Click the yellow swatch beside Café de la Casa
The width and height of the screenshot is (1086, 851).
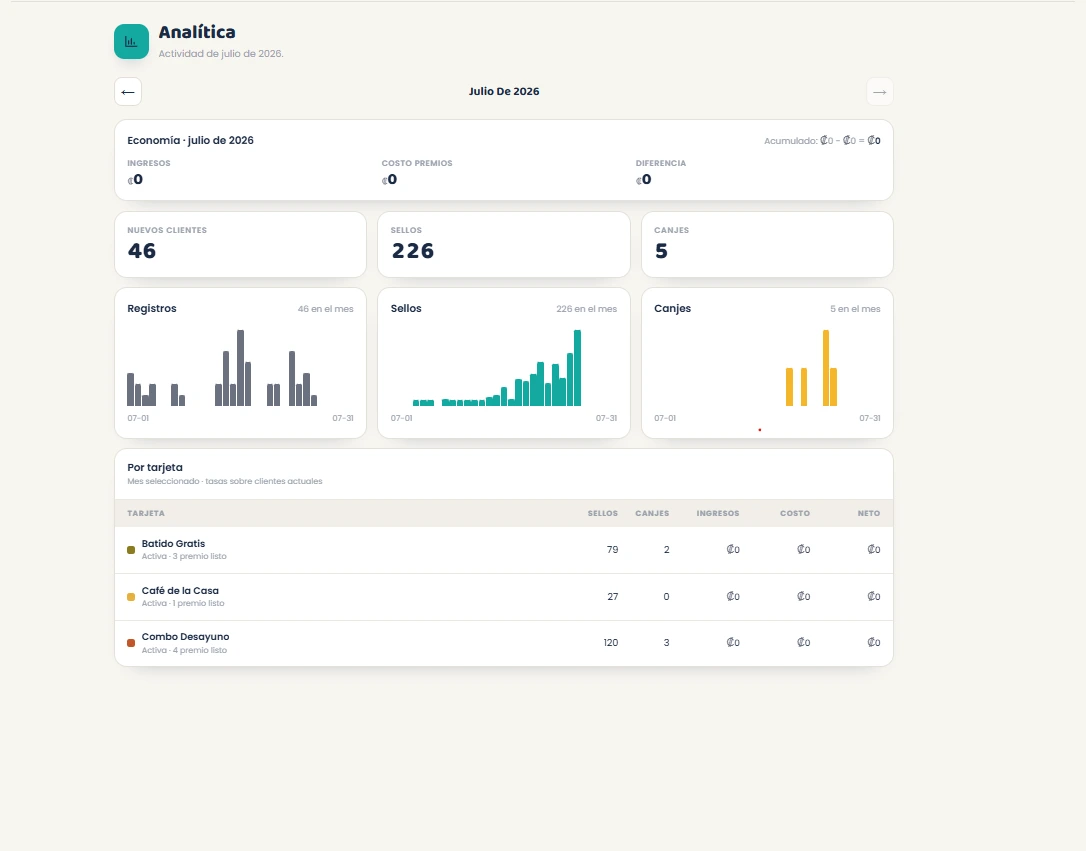click(131, 597)
